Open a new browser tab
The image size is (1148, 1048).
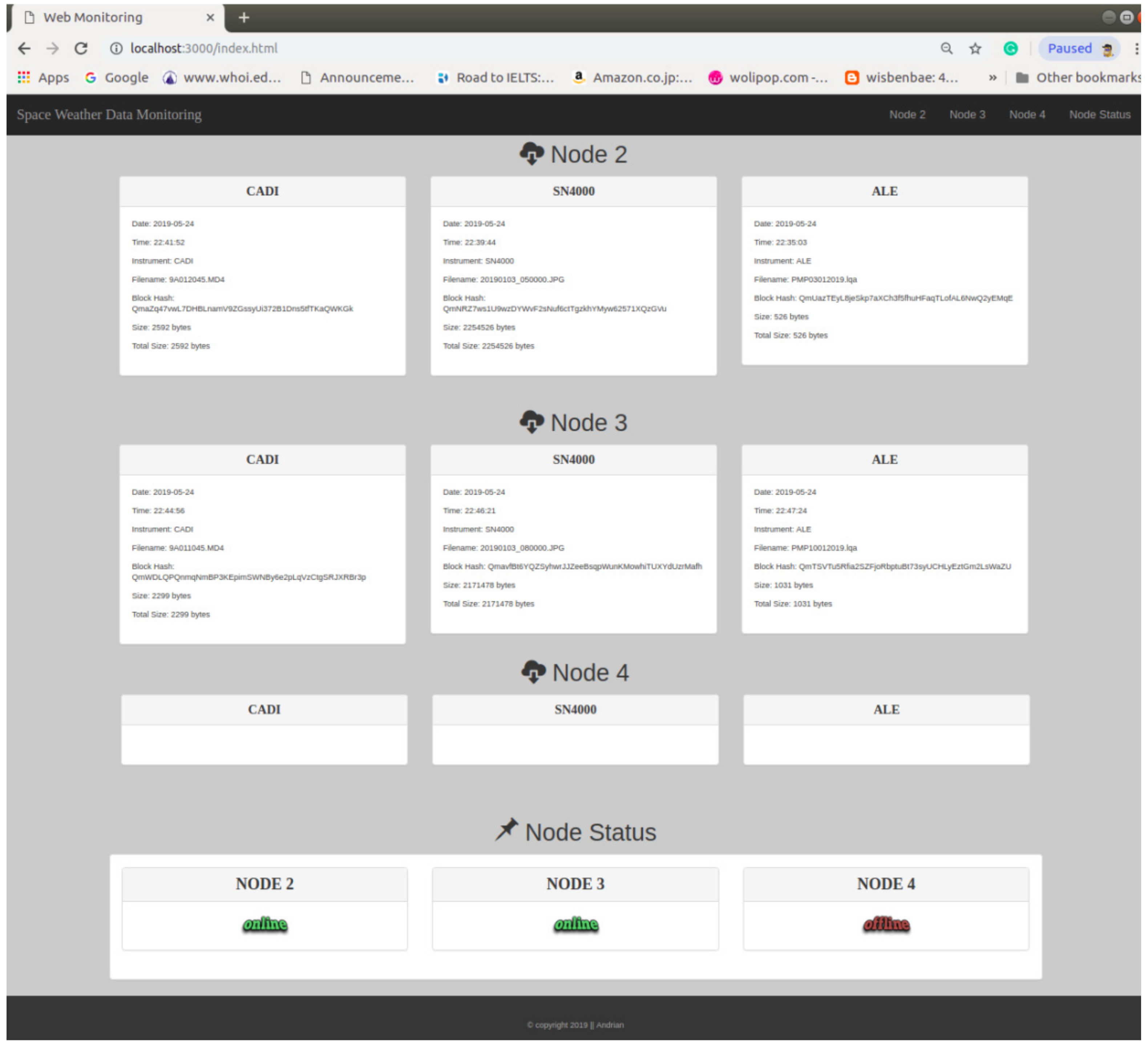[x=244, y=18]
